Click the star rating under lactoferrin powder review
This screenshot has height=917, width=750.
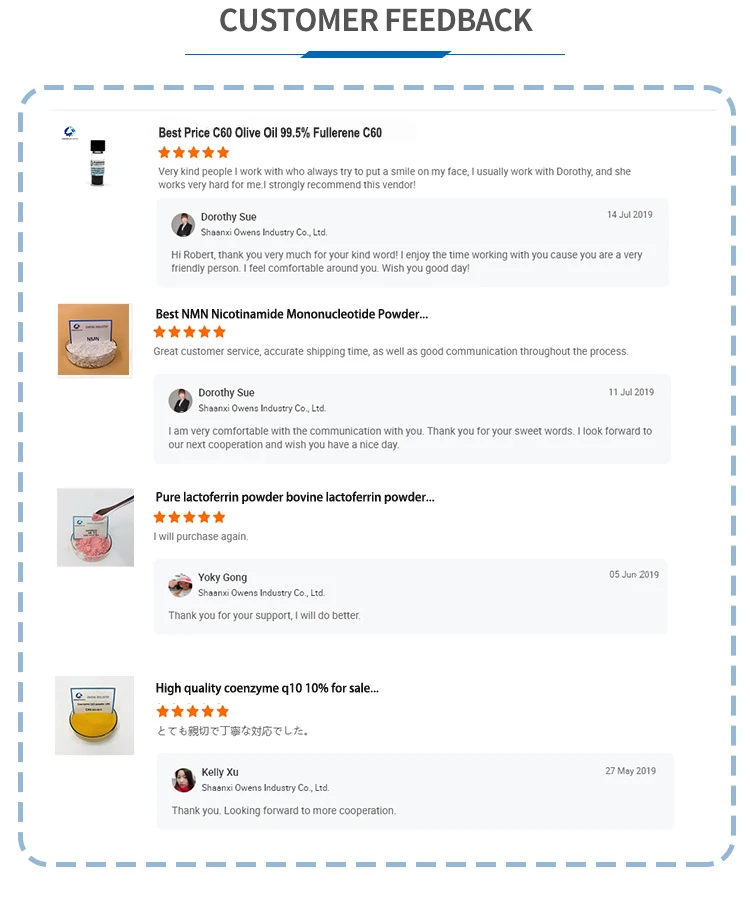190,517
